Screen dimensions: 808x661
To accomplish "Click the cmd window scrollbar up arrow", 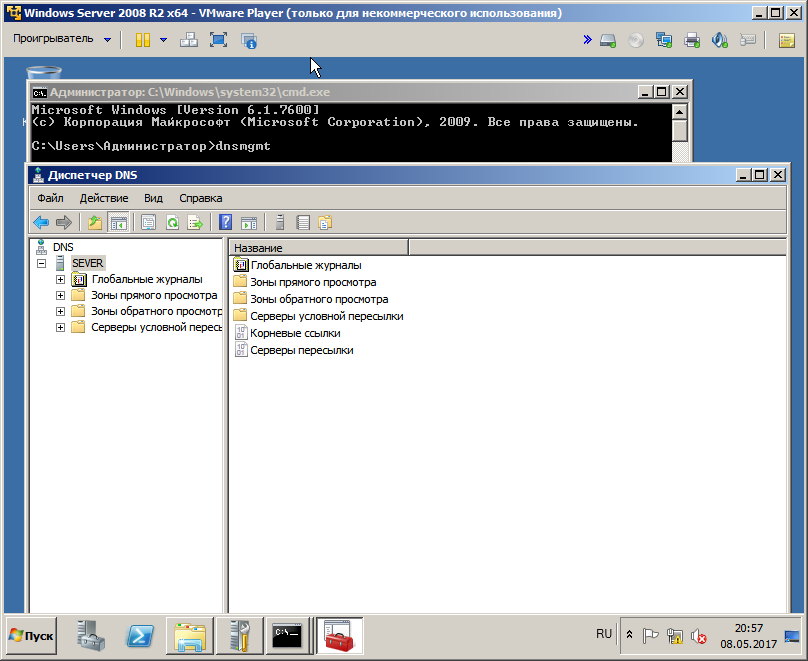I will pyautogui.click(x=680, y=111).
